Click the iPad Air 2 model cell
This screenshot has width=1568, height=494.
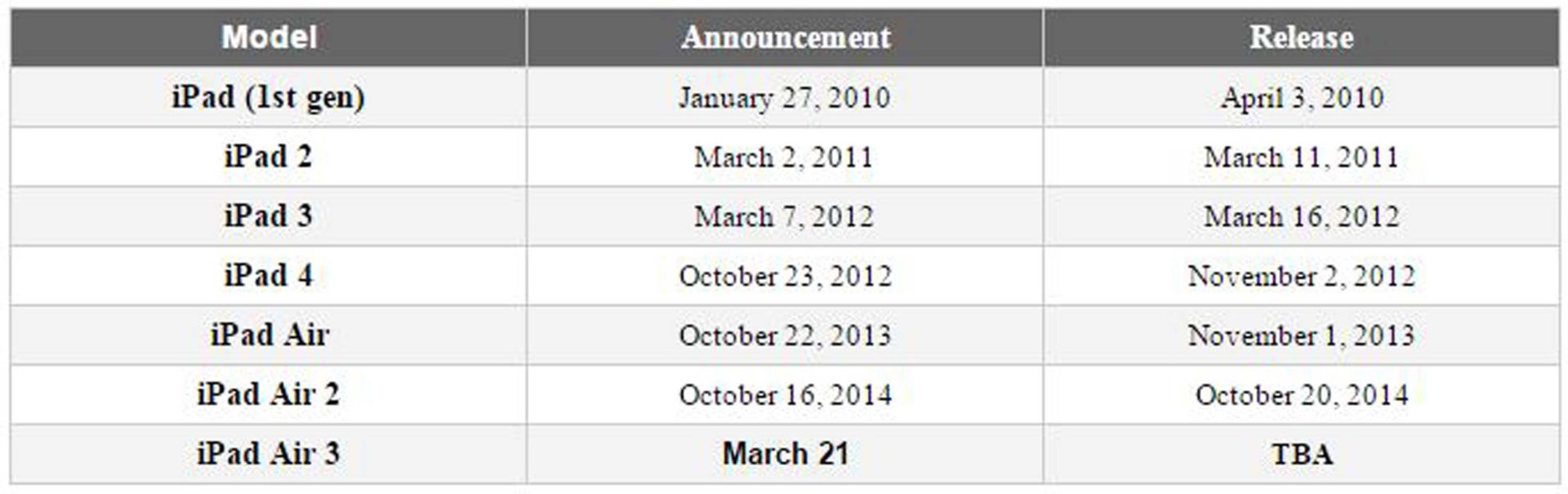(269, 395)
